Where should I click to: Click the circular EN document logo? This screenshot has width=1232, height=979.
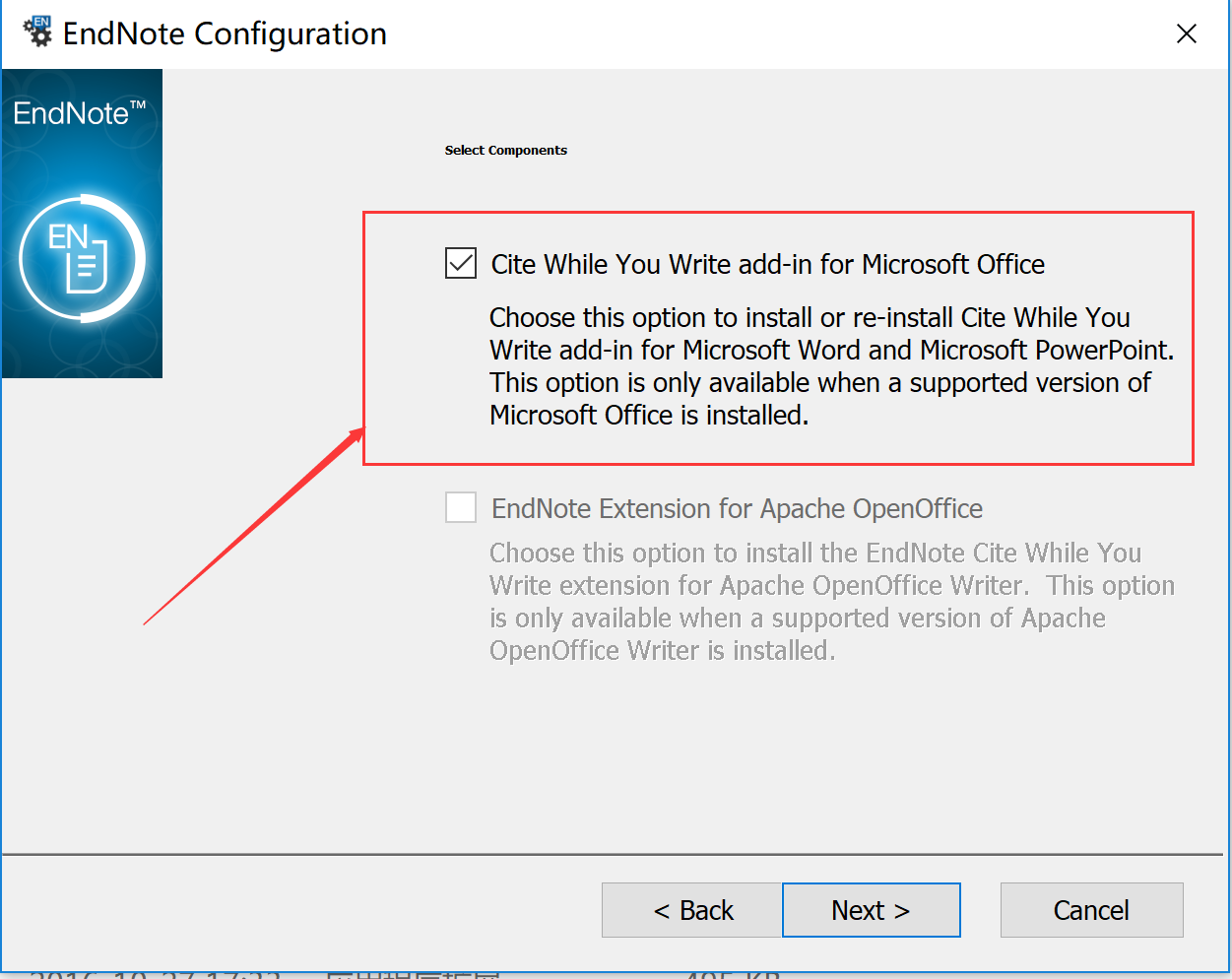pos(83,259)
